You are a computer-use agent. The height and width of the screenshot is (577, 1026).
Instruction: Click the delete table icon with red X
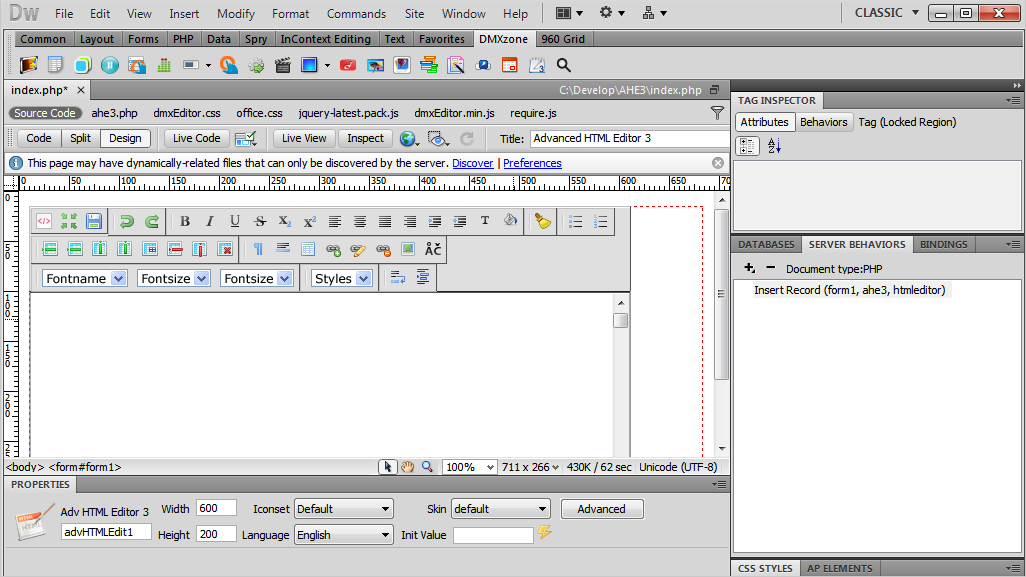225,249
